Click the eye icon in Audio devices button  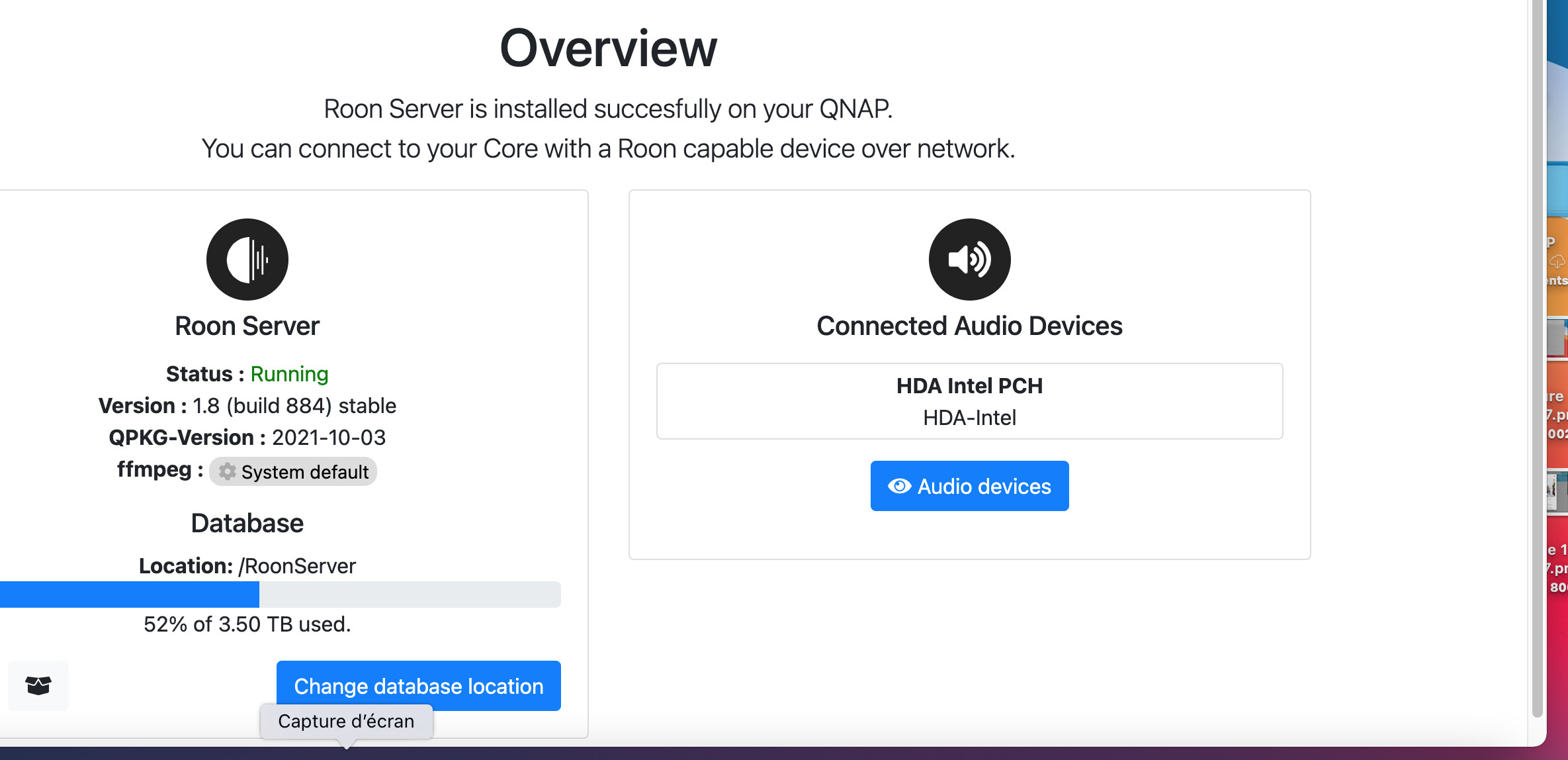click(x=899, y=486)
